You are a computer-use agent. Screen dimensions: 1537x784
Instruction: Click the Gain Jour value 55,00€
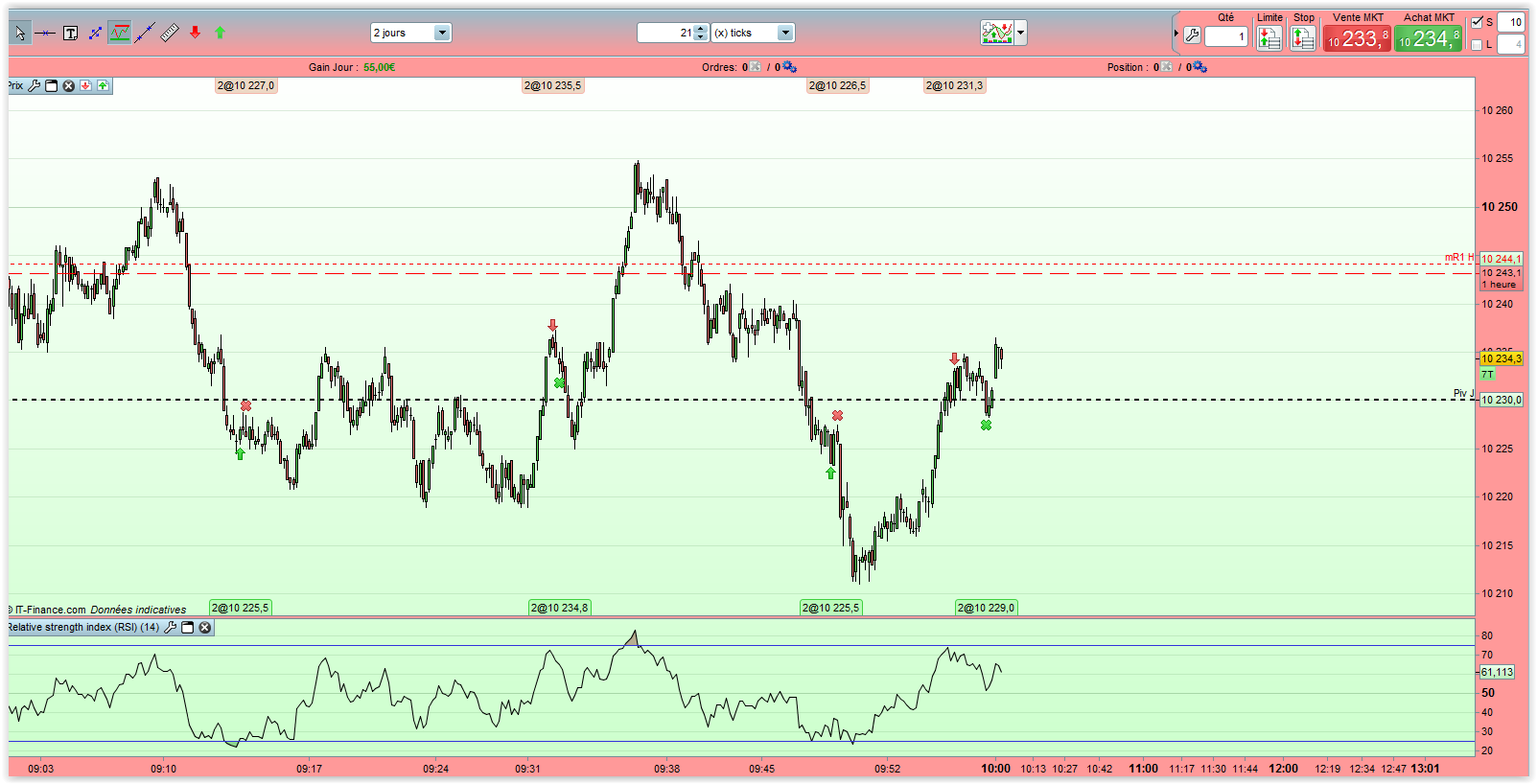point(380,67)
